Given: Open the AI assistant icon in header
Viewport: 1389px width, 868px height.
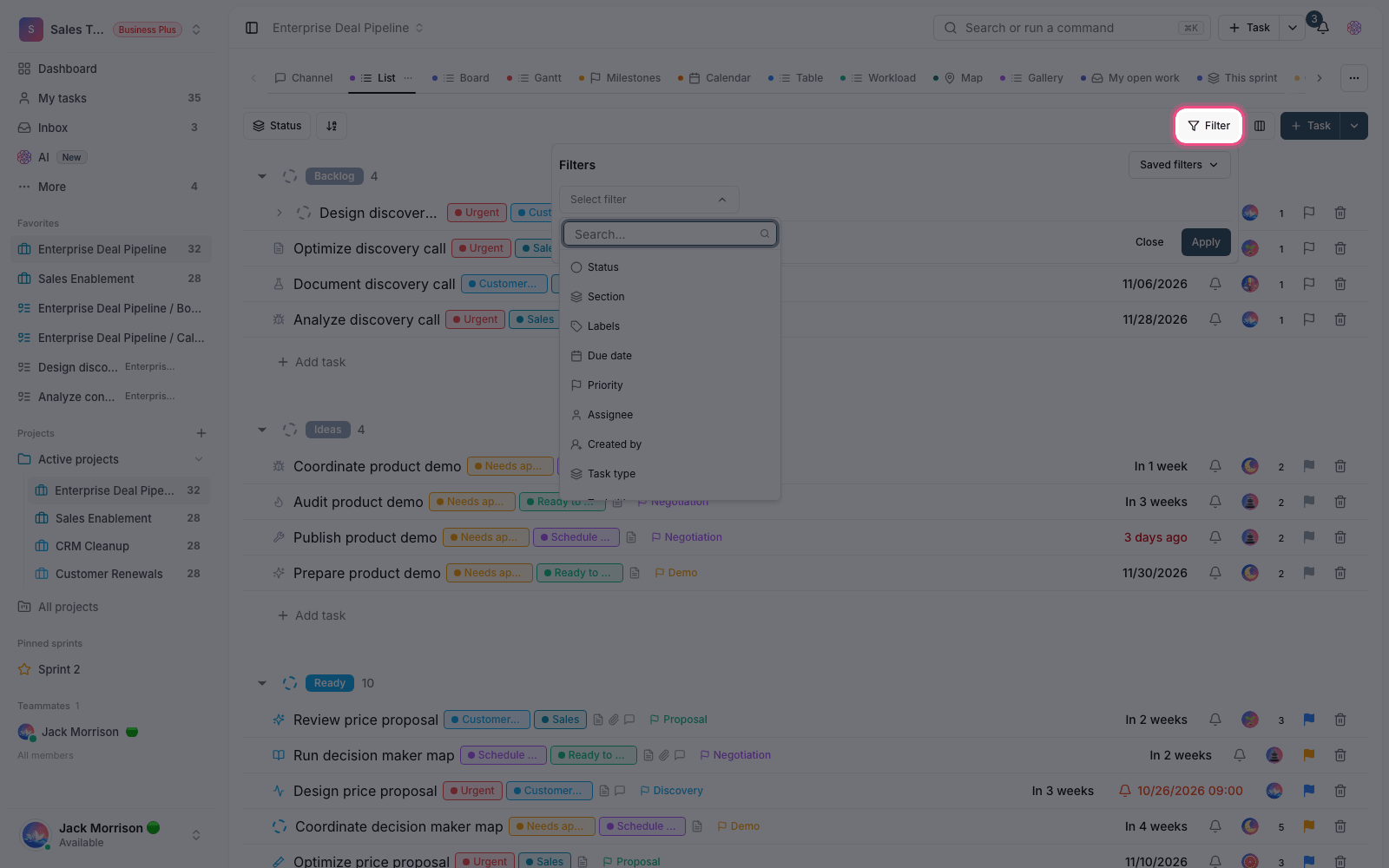Looking at the screenshot, I should pos(1354,28).
